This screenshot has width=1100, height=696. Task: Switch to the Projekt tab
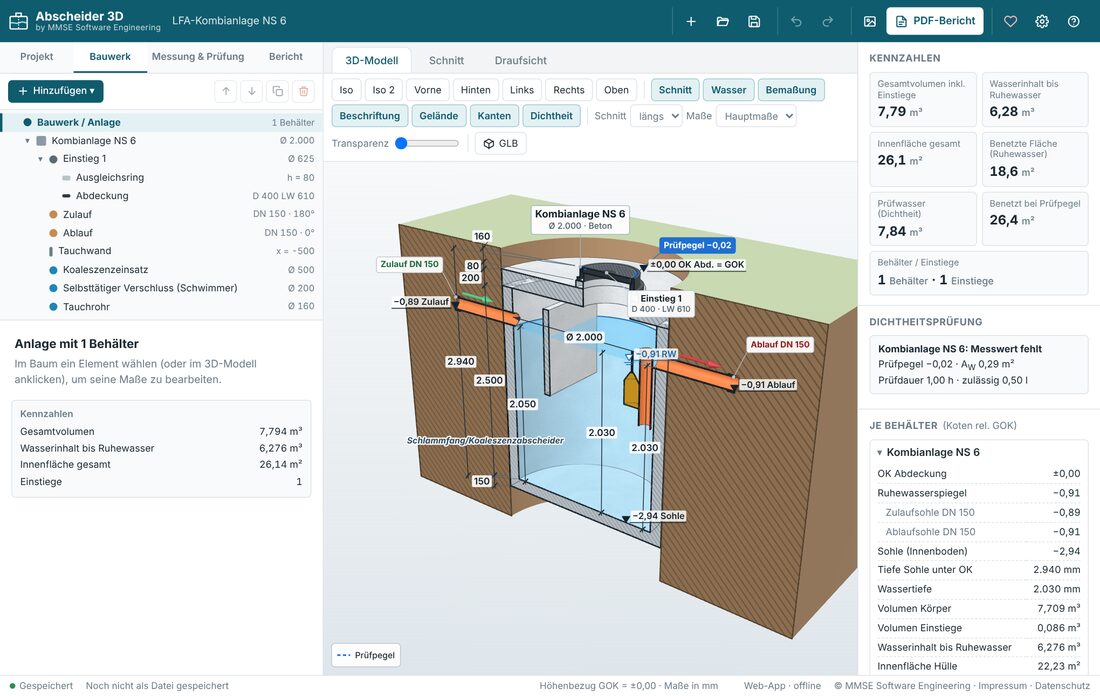click(x=36, y=57)
